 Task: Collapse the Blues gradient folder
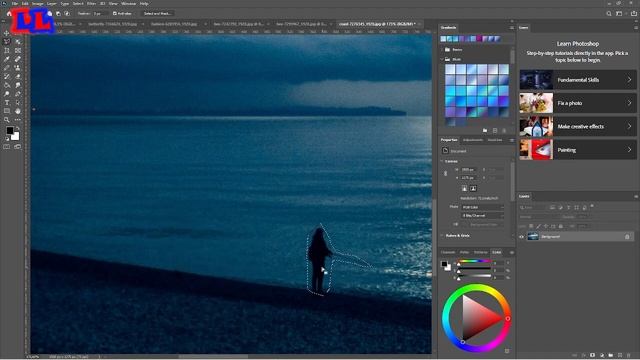point(442,59)
